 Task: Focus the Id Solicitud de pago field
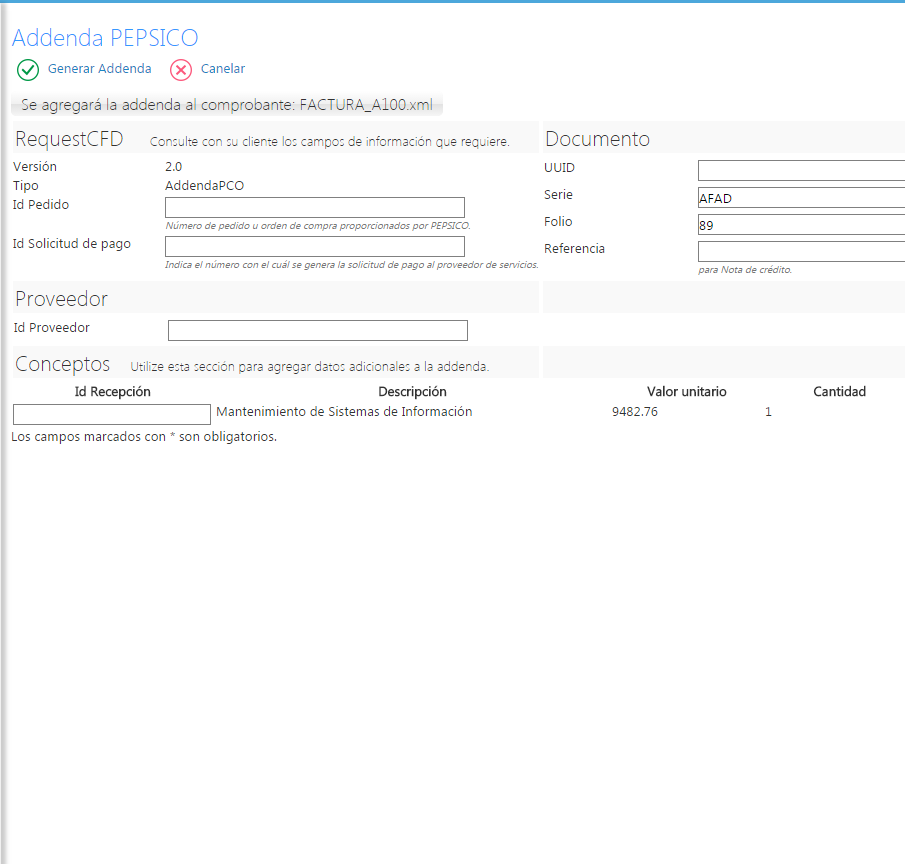(315, 246)
